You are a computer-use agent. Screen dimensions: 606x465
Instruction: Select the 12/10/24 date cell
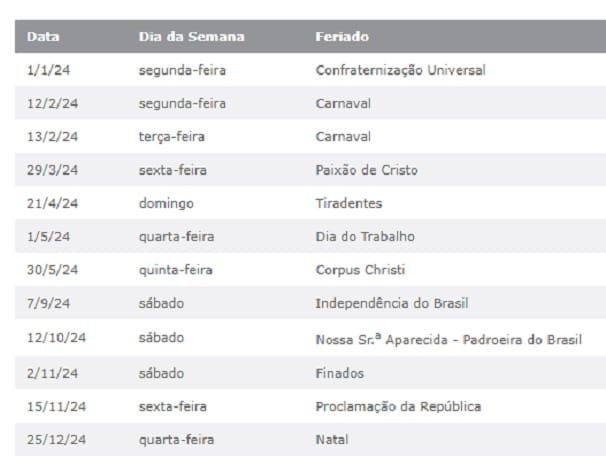coord(56,338)
